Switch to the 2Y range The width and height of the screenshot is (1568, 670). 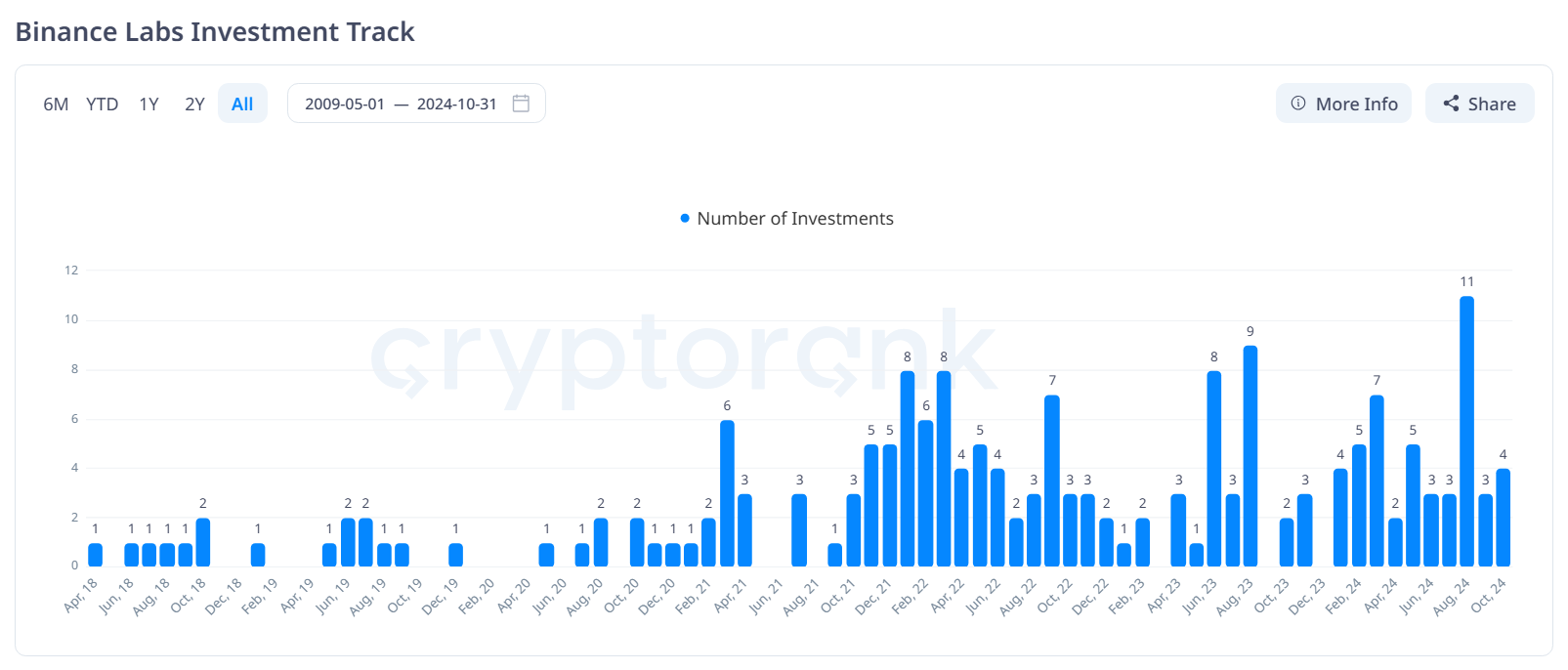pos(194,104)
